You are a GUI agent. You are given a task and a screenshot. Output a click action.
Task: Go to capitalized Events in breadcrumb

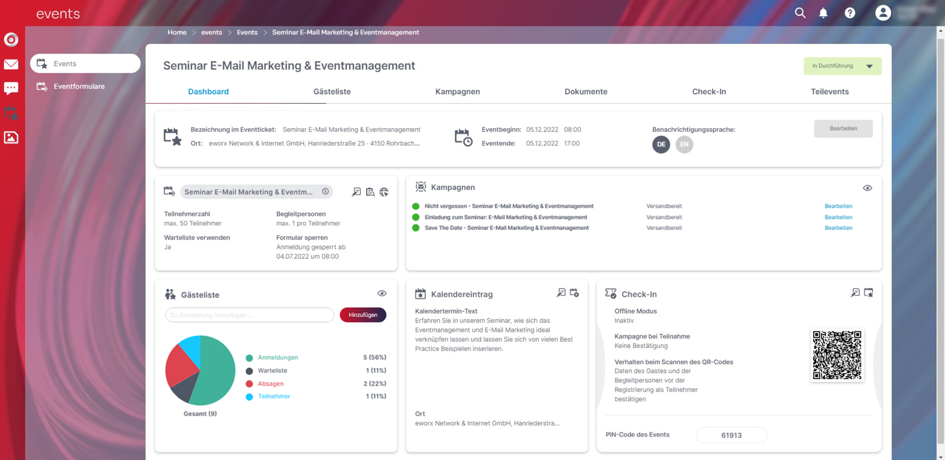click(x=247, y=33)
